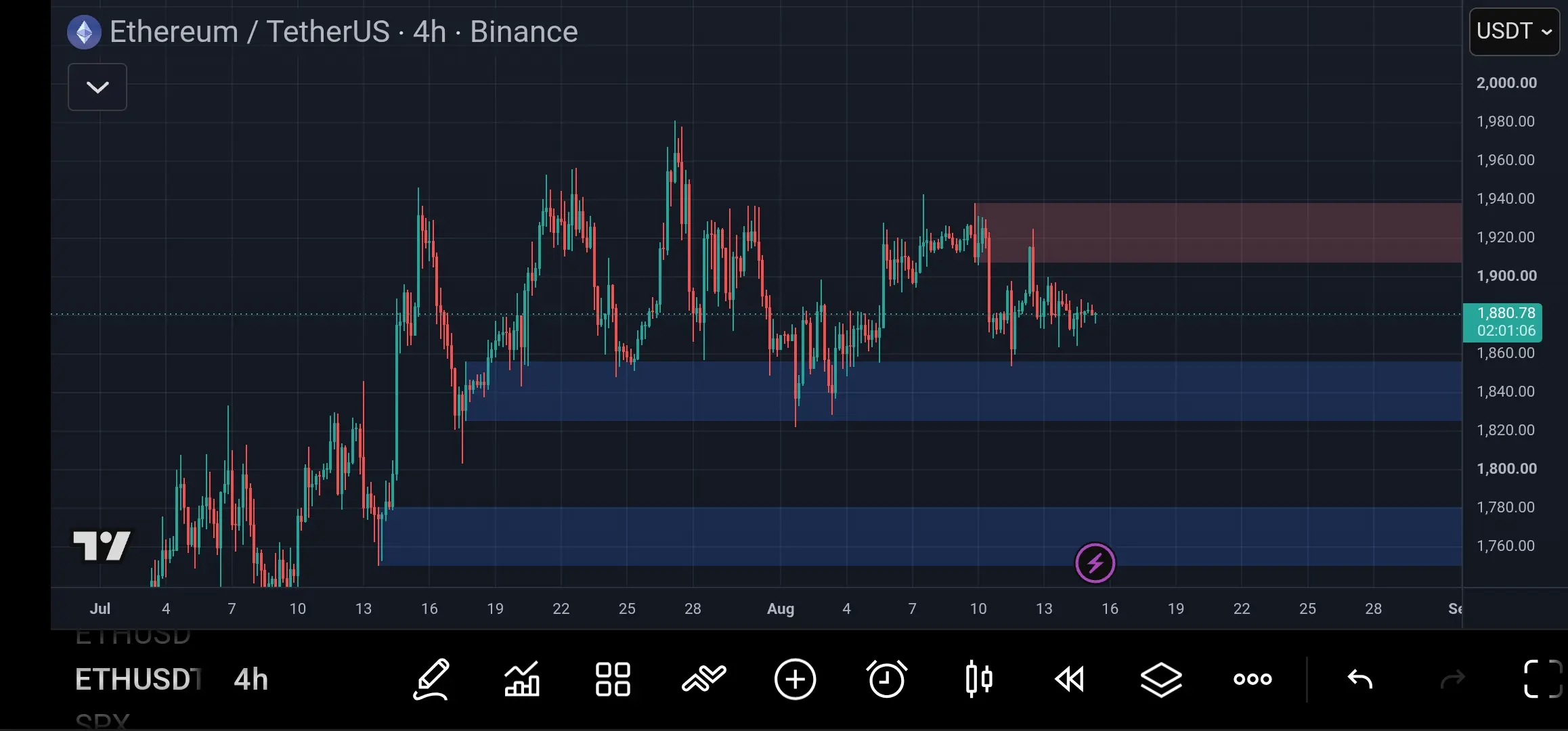The width and height of the screenshot is (1568, 731).
Task: Open the more options three-circles icon
Action: tap(1253, 679)
